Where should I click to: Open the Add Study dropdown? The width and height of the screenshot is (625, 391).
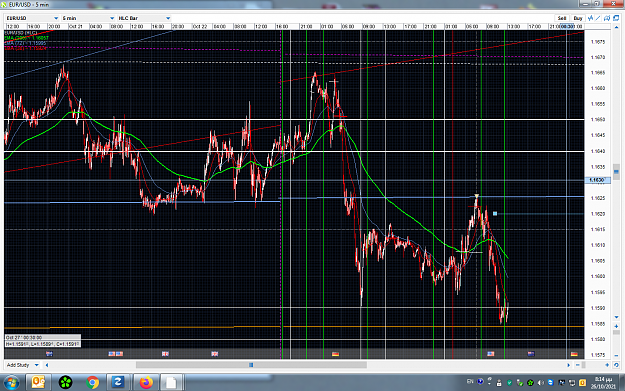22,365
